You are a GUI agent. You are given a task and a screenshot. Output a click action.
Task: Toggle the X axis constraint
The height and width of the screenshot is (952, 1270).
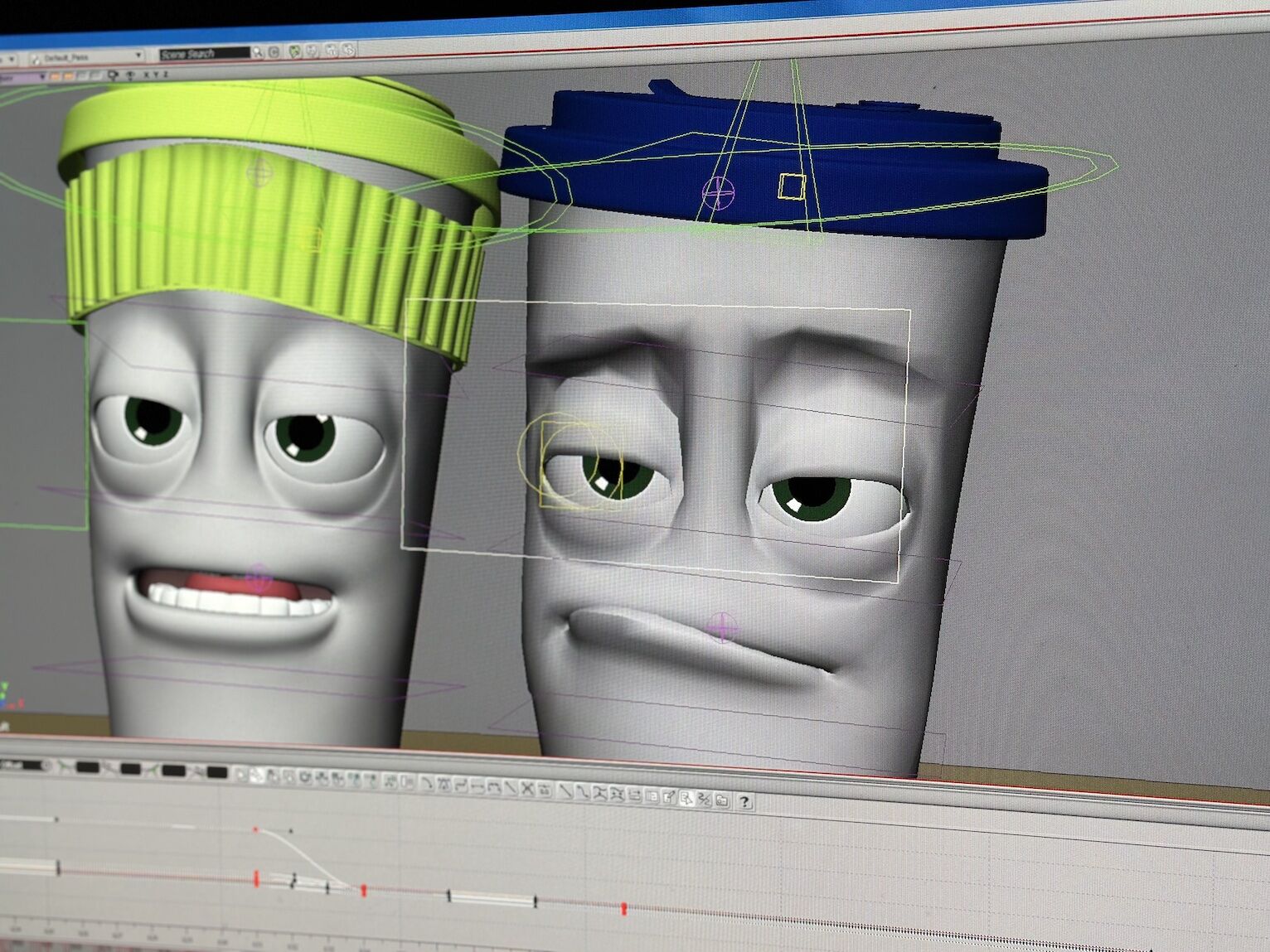146,75
